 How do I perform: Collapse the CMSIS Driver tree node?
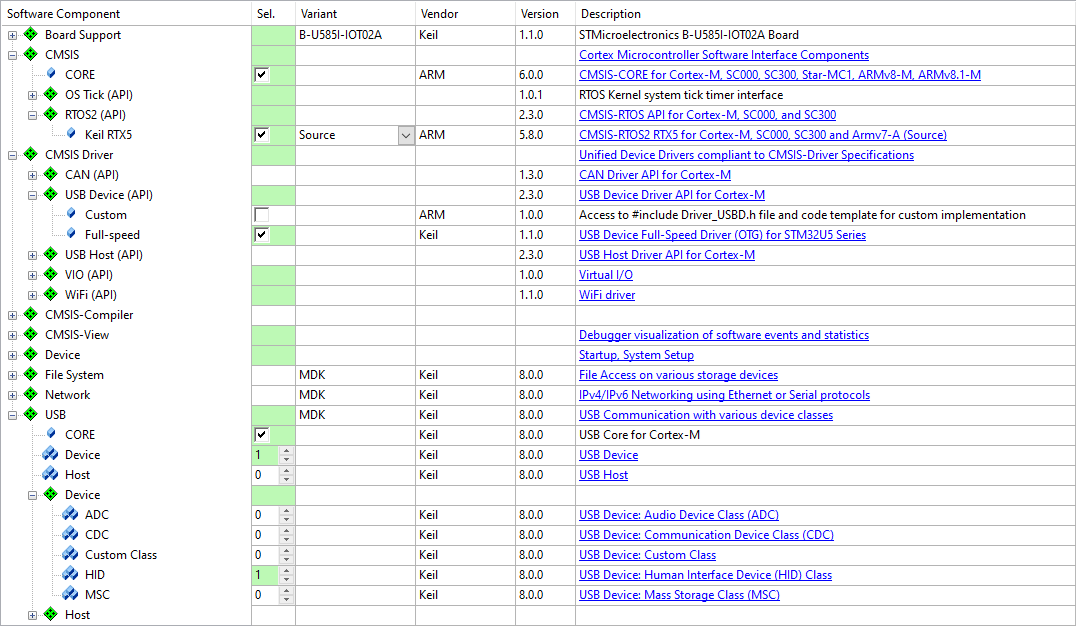[12, 155]
